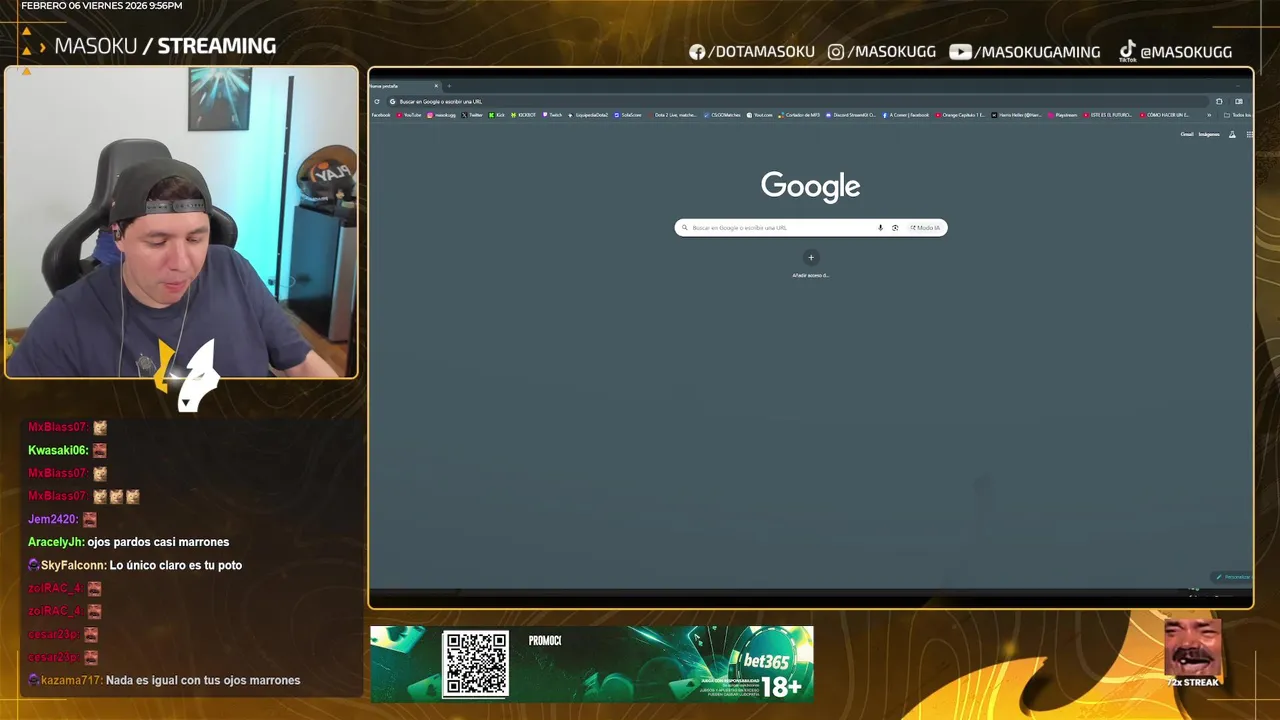1280x720 pixels.
Task: Click chat message 'ojos pardos casi marrones'
Action: (158, 542)
